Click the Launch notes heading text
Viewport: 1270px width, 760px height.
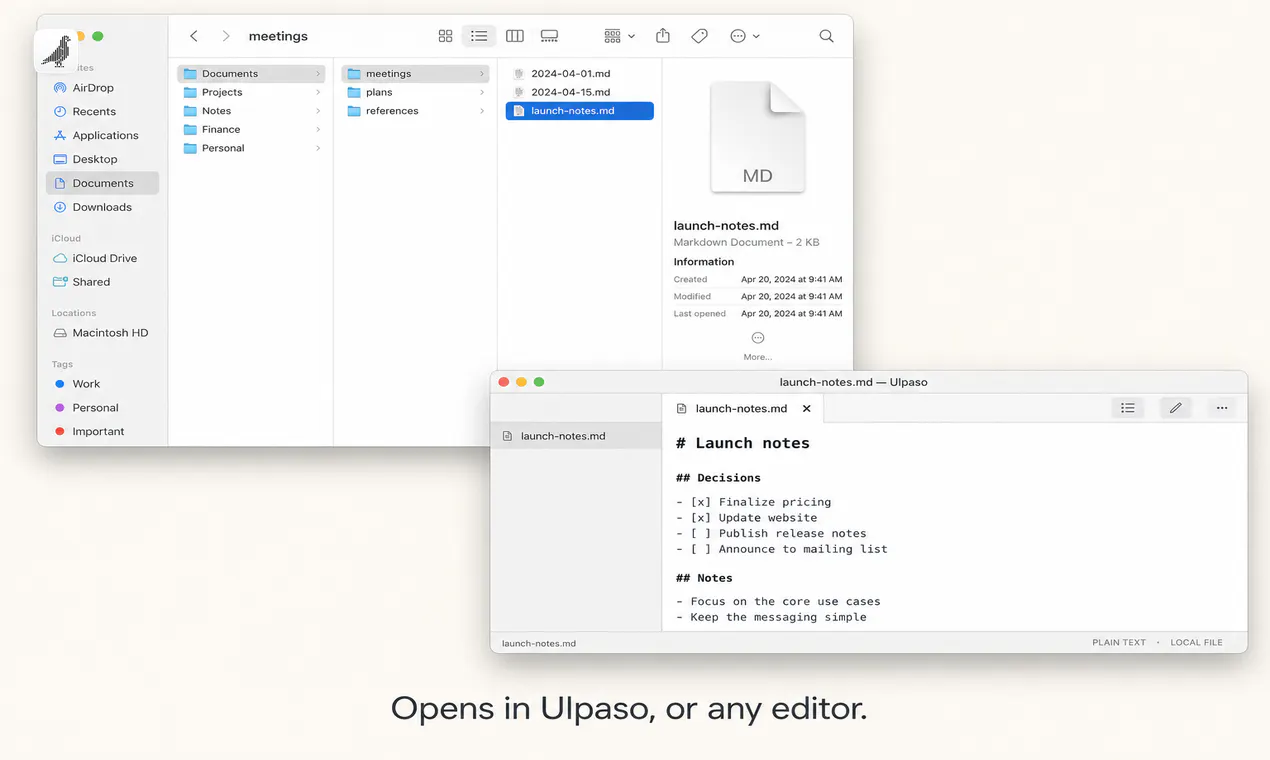click(x=743, y=443)
